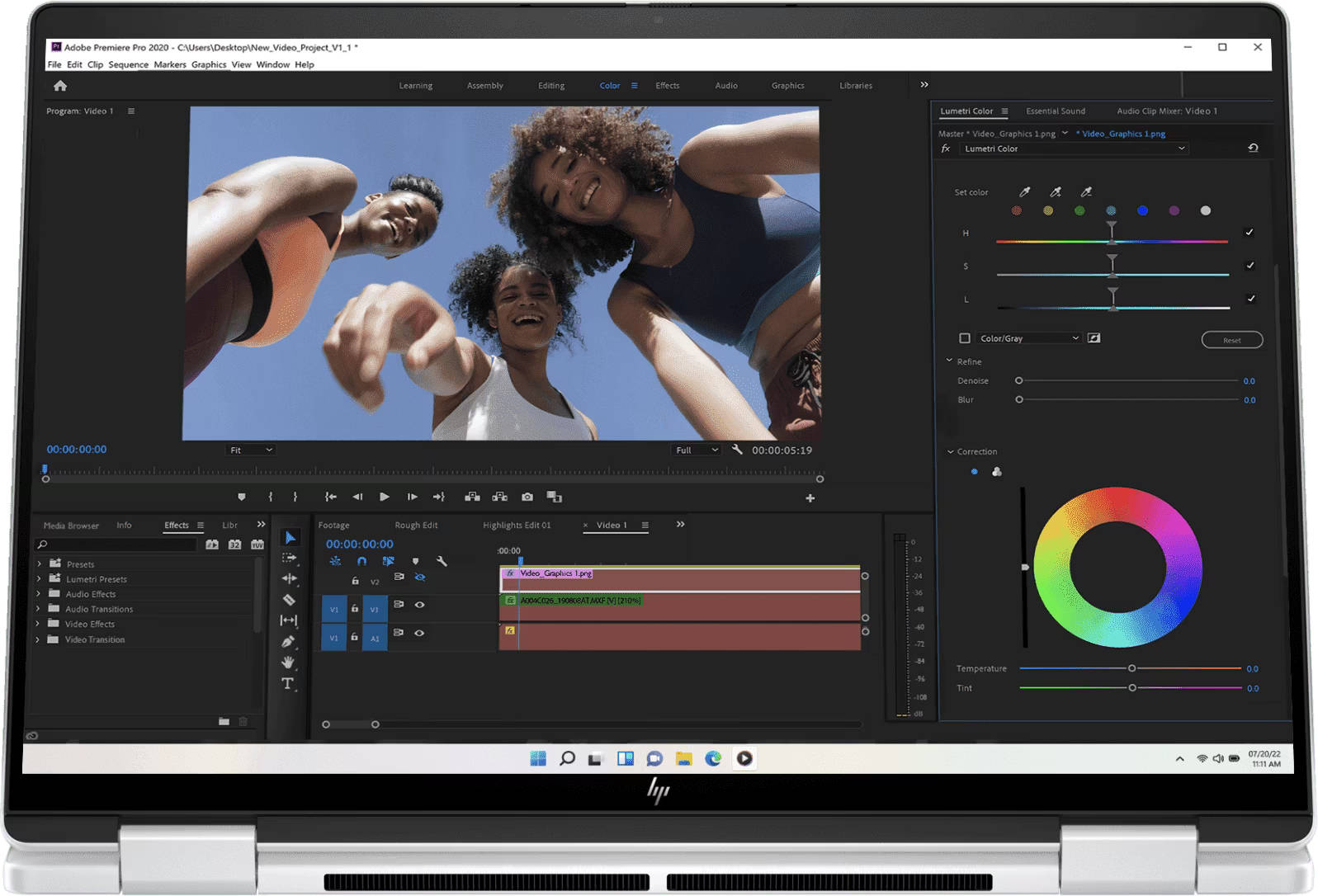
Task: Open the Rough Edit sequence tab
Action: click(x=416, y=525)
